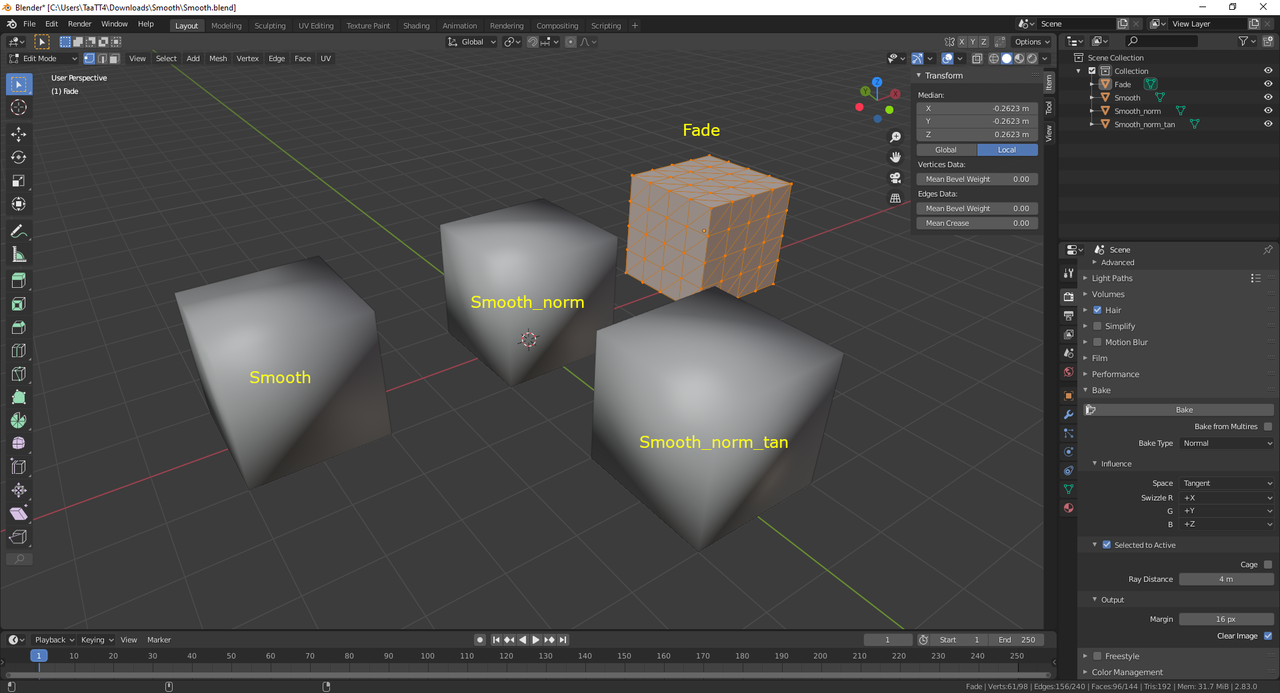Click the camera view gizmo icon
1280x693 pixels.
coord(895,177)
